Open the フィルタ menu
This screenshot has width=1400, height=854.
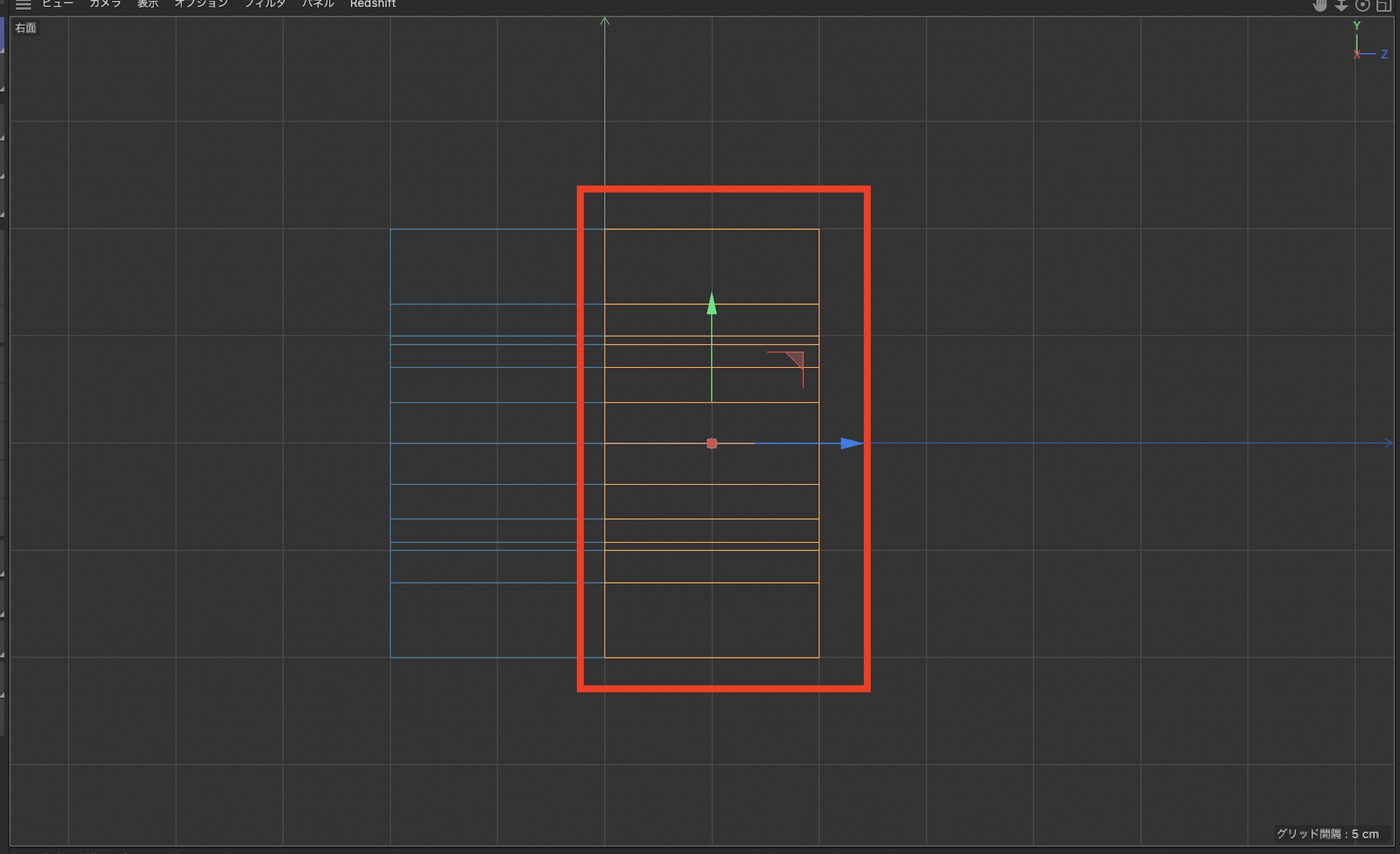pyautogui.click(x=265, y=4)
